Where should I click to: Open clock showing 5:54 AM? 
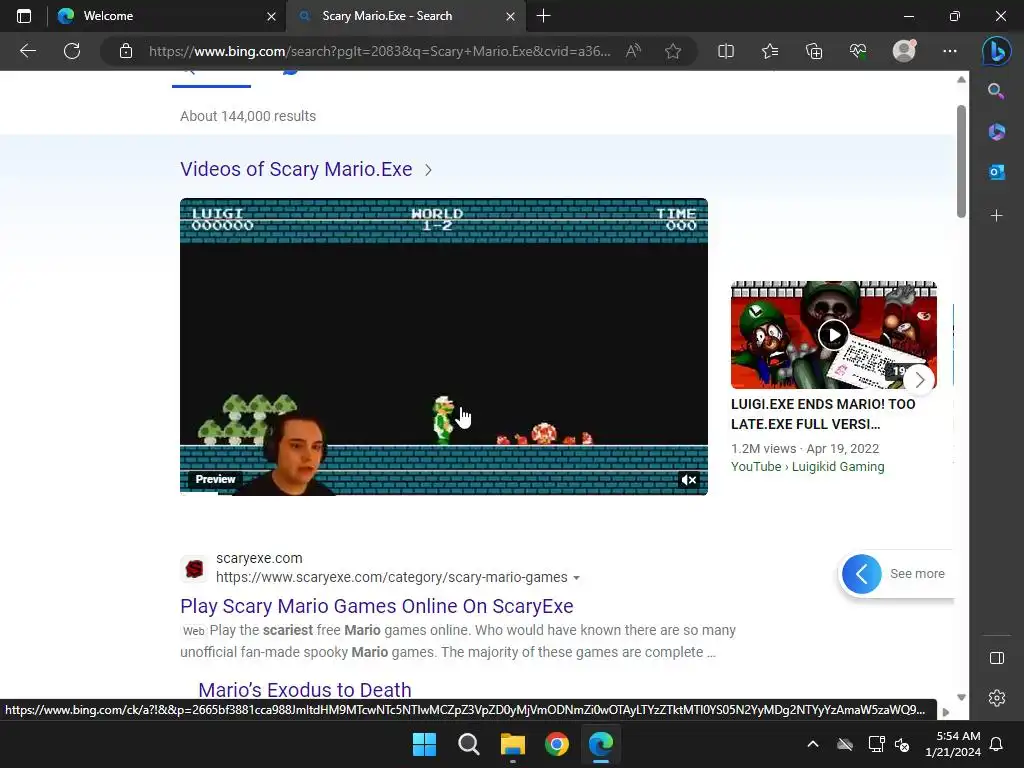click(x=953, y=744)
